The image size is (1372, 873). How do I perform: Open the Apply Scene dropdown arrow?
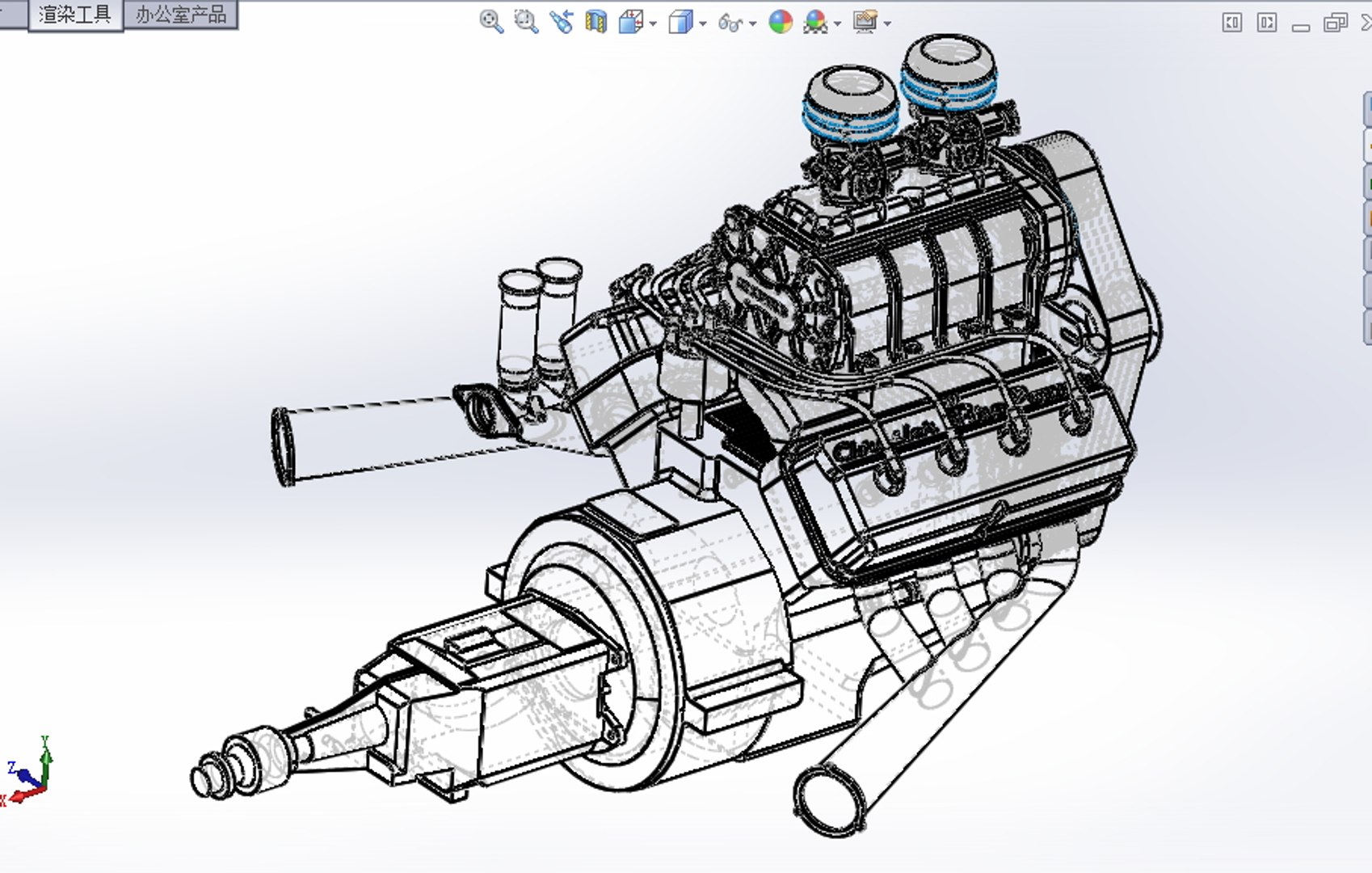[838, 23]
